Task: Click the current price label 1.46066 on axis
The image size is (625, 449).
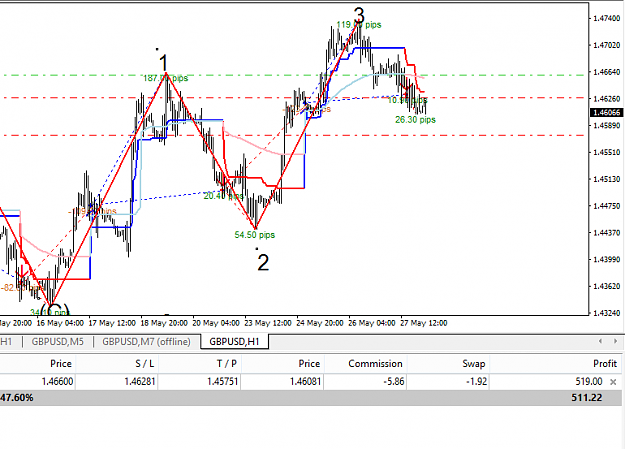Action: [x=606, y=112]
